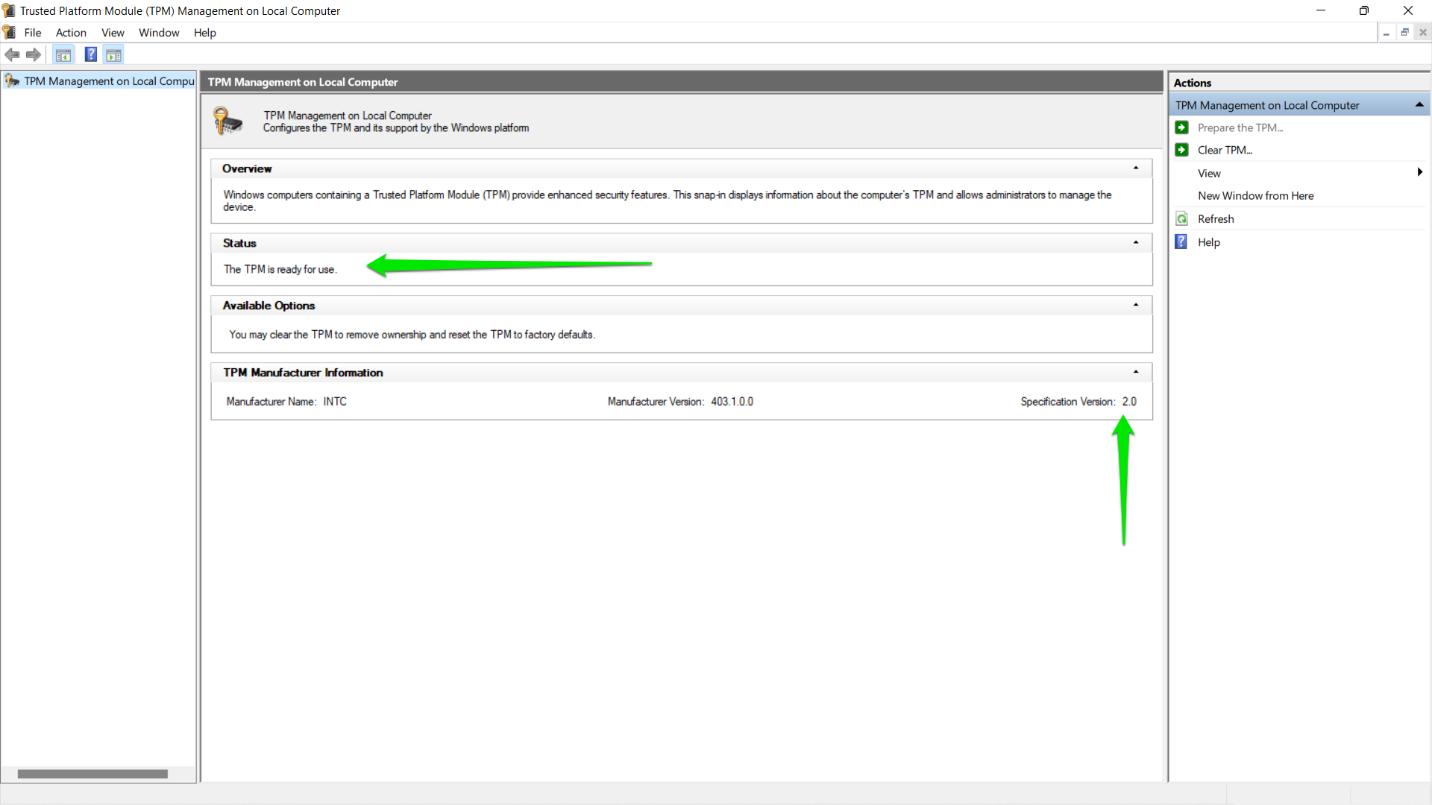Click 'The TPM is ready for use.' status text
The height and width of the screenshot is (805, 1432).
click(x=280, y=269)
